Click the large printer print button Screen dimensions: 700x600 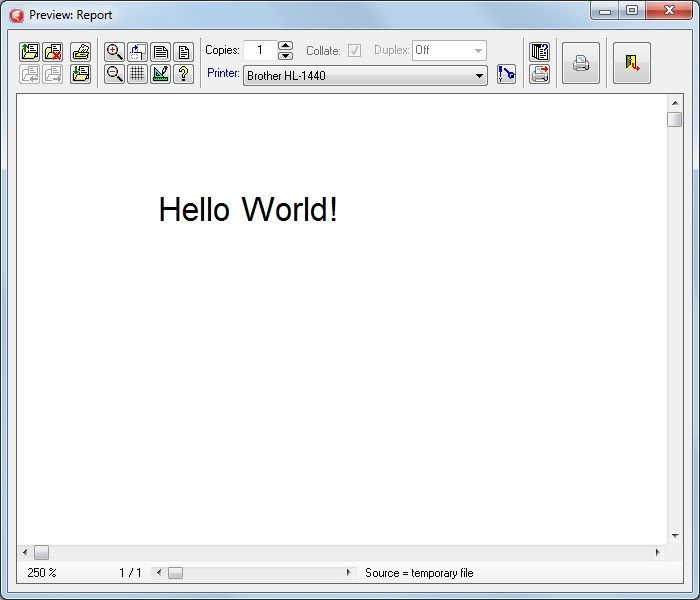[x=580, y=63]
